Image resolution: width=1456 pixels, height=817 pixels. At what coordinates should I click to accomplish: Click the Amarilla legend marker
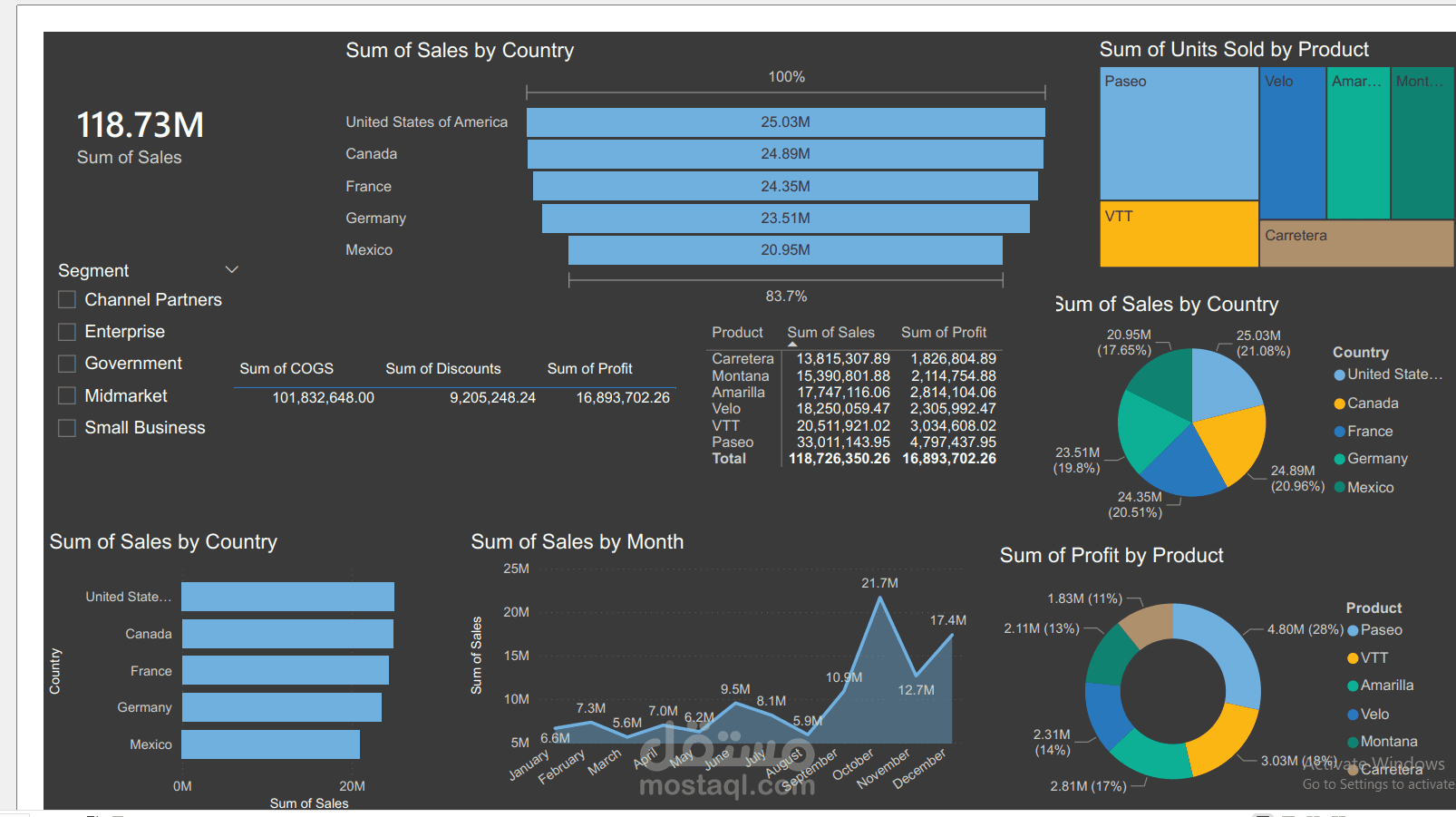(1353, 686)
